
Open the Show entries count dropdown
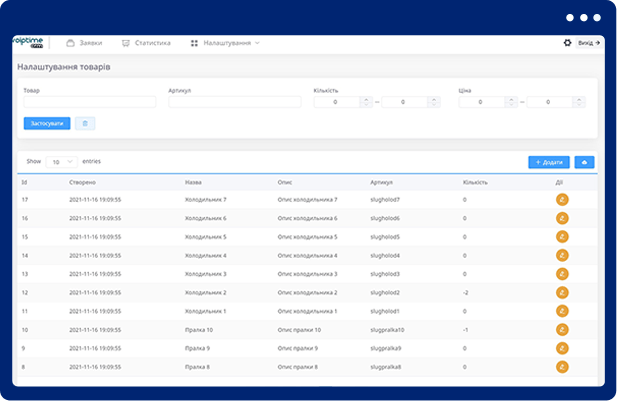(x=61, y=162)
